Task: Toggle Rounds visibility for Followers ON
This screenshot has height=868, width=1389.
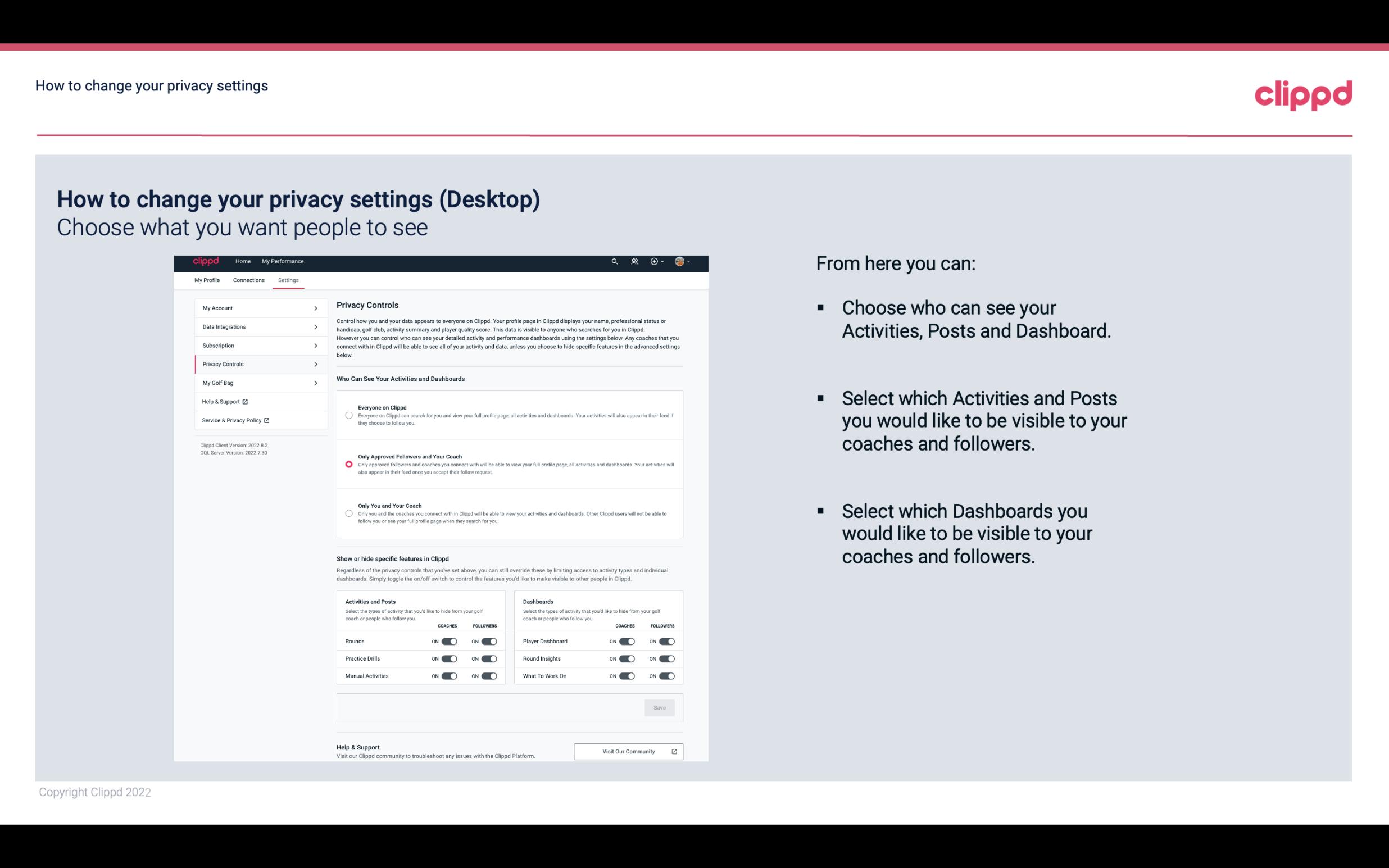Action: (x=489, y=641)
